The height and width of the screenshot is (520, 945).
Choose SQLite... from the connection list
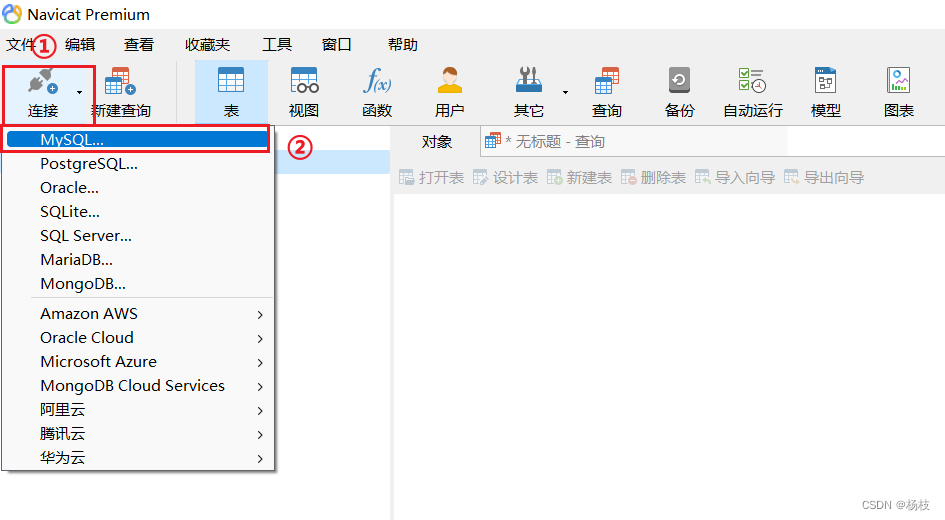point(137,212)
